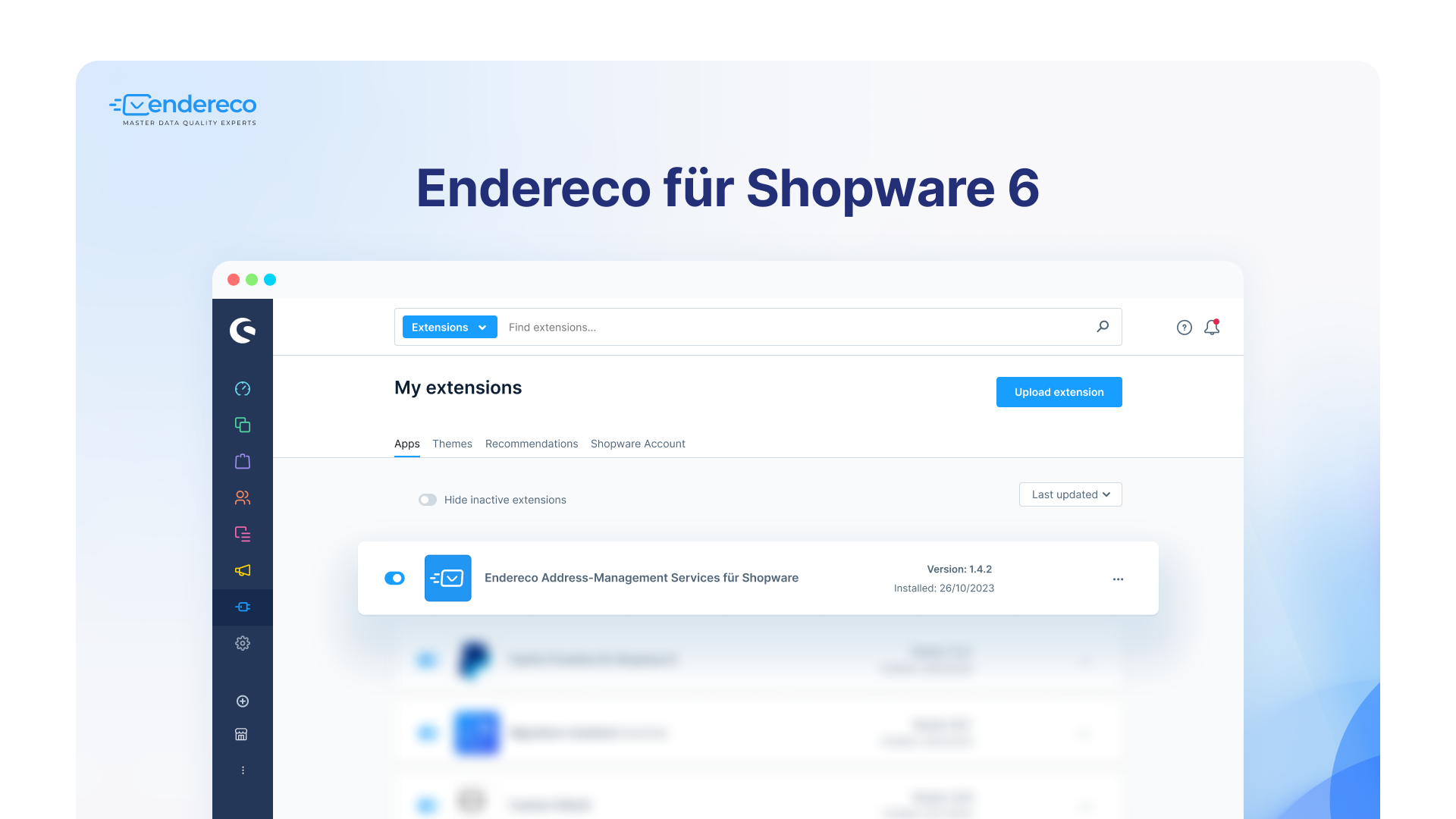Click the three-dot menu on Endereco extension
Image resolution: width=1456 pixels, height=819 pixels.
click(1118, 579)
